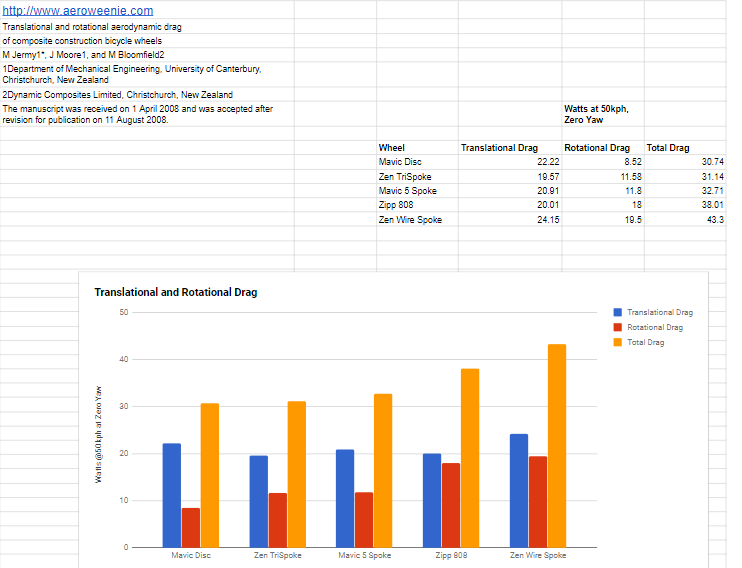The height and width of the screenshot is (568, 742).
Task: Click the orange Mavic Disc bar
Action: pyautogui.click(x=210, y=475)
